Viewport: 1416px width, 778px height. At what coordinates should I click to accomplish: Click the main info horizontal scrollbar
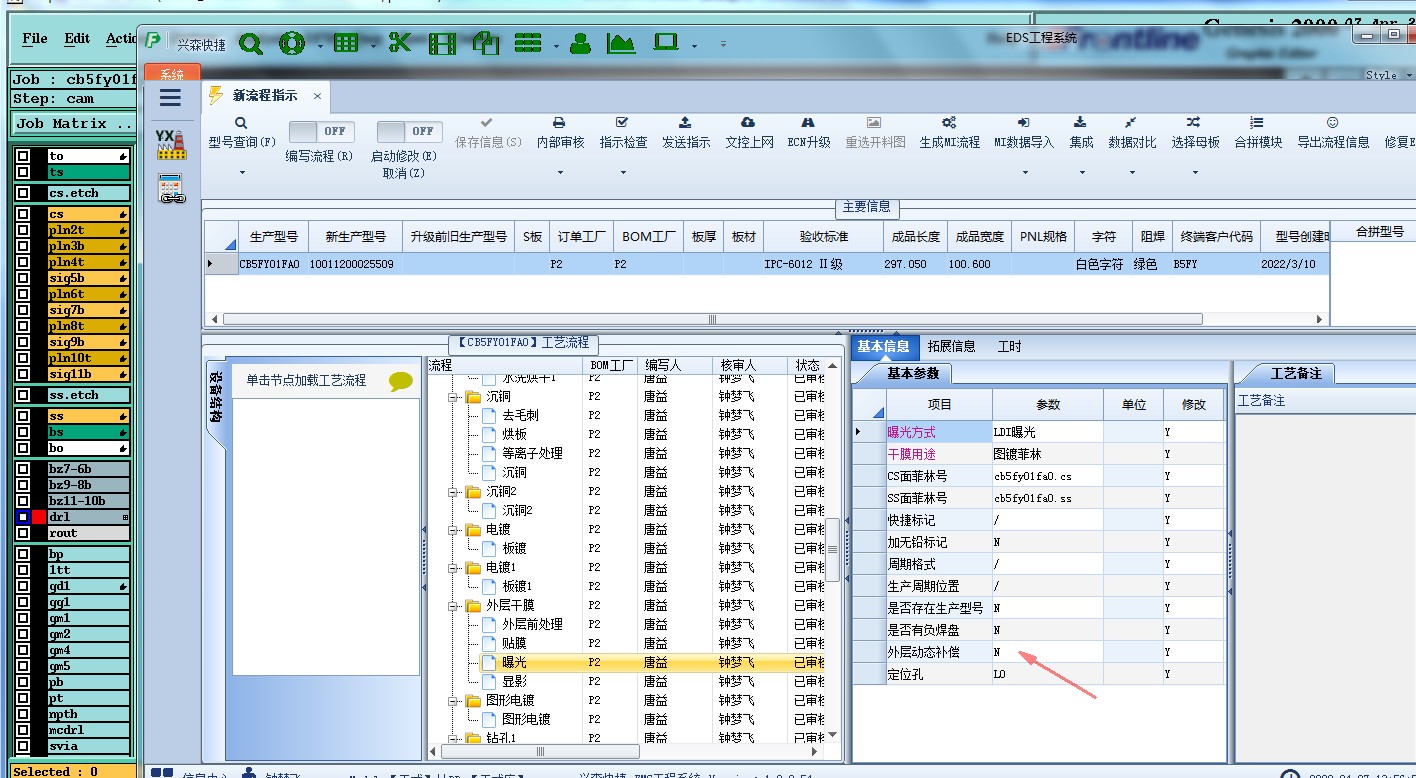coord(712,319)
